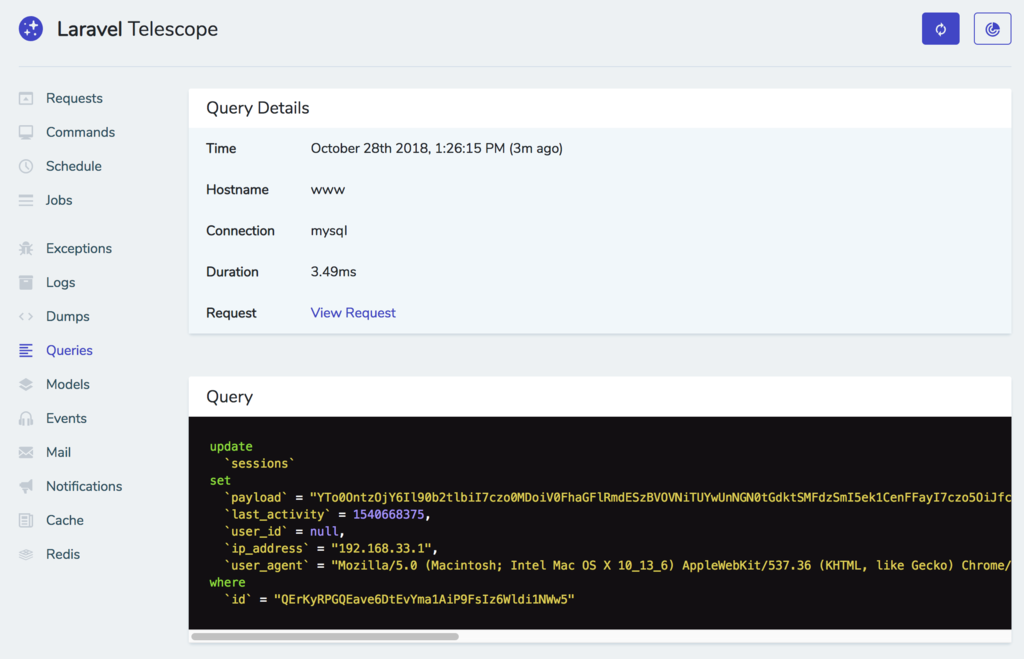View the Schedule section
The width and height of the screenshot is (1024, 659).
72,166
